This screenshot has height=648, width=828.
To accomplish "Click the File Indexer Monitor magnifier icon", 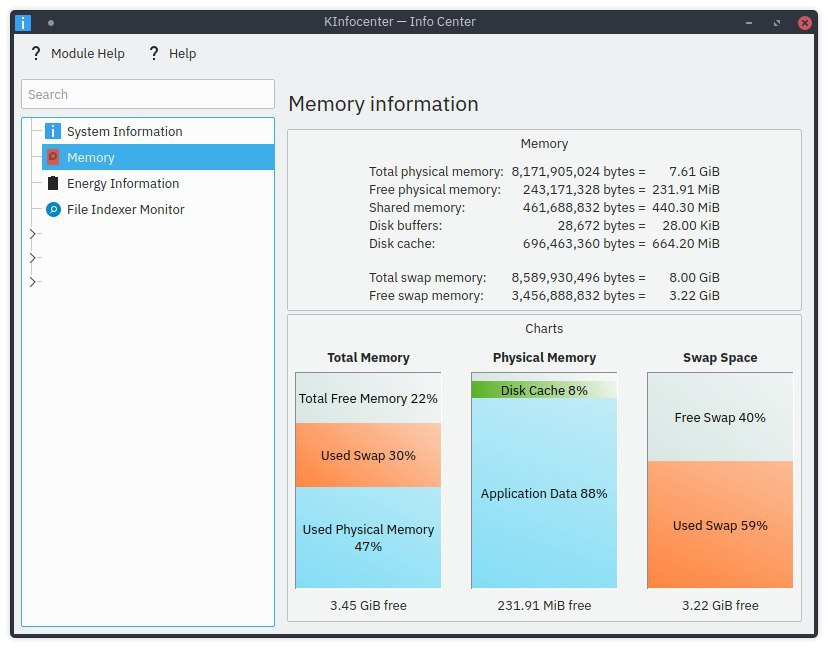I will click(x=53, y=209).
